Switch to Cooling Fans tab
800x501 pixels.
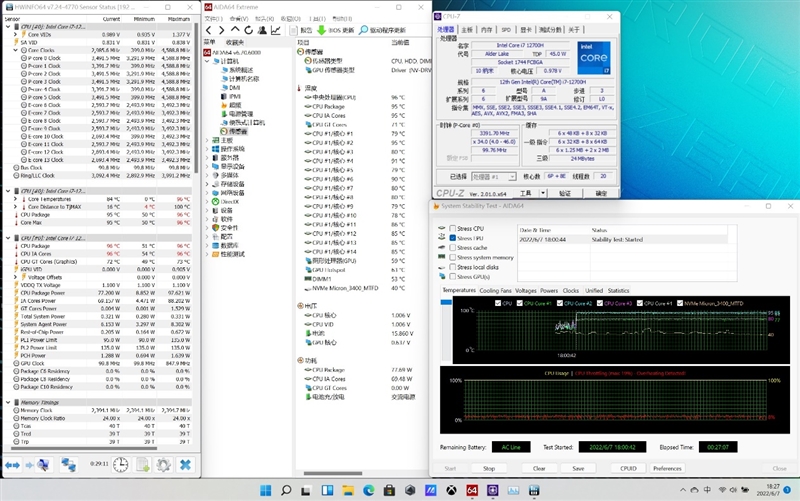[495, 291]
